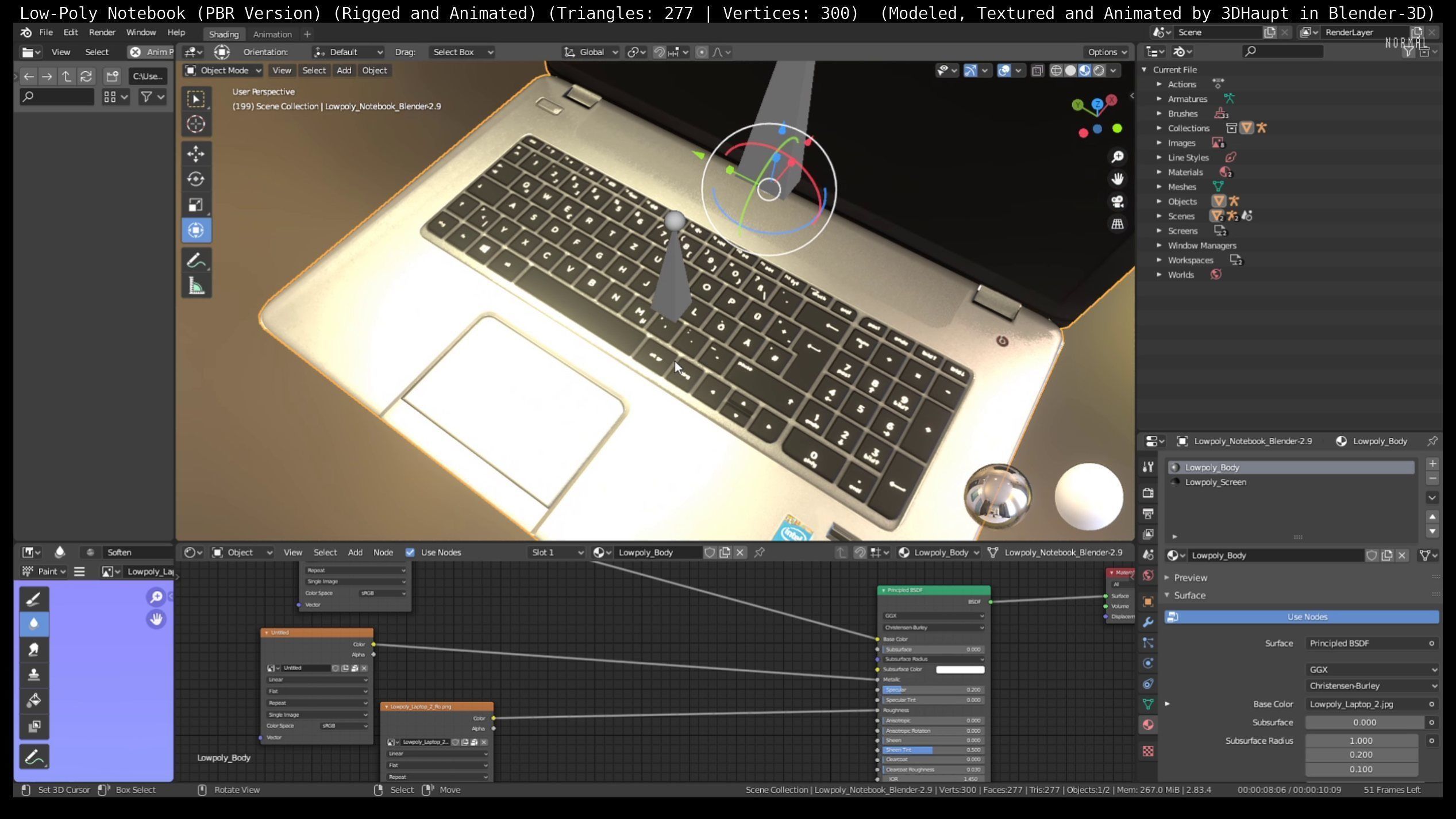The width and height of the screenshot is (1456, 819).
Task: Adjust the Sheen Tint slider in Principled BSDF
Action: tap(933, 750)
